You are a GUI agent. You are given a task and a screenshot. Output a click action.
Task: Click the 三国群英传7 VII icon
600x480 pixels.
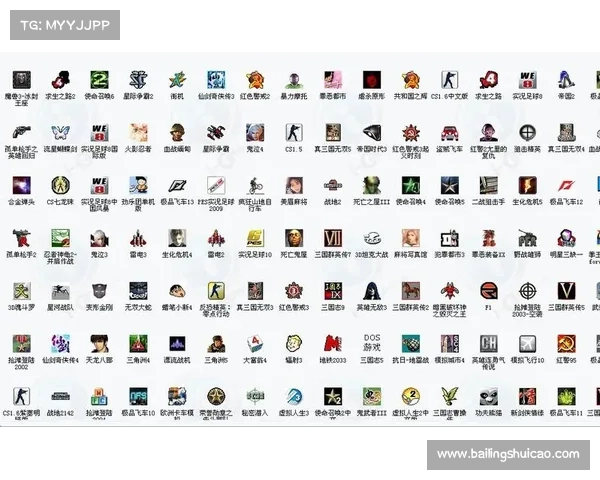click(333, 238)
